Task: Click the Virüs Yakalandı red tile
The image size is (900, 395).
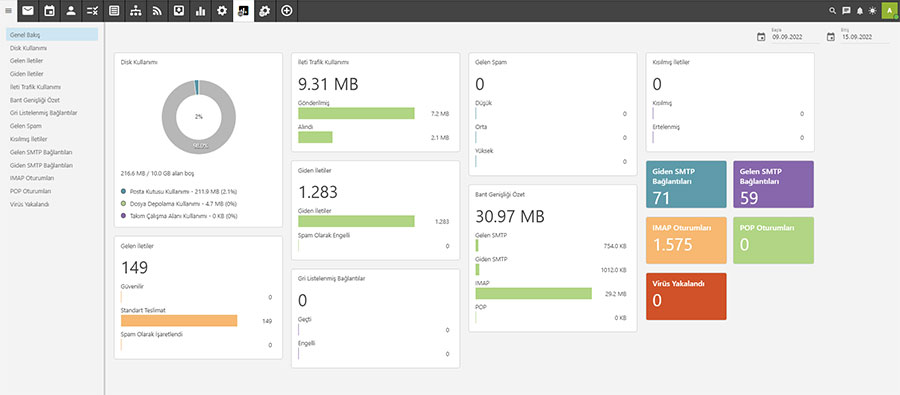Action: click(686, 296)
